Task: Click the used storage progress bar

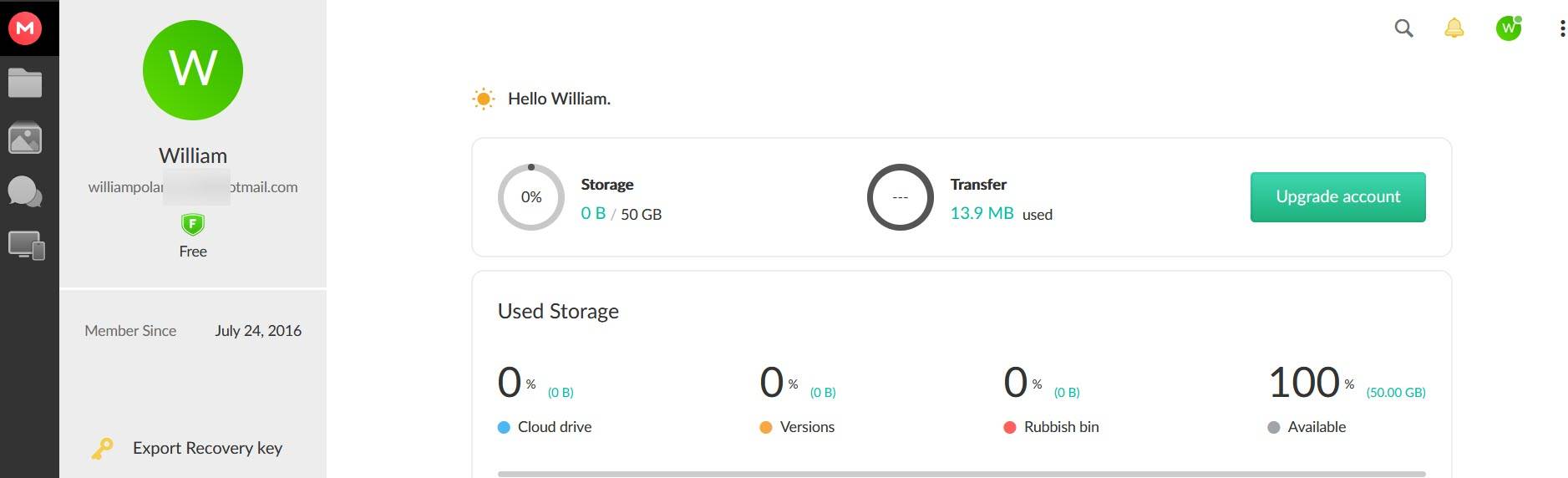Action: click(961, 474)
